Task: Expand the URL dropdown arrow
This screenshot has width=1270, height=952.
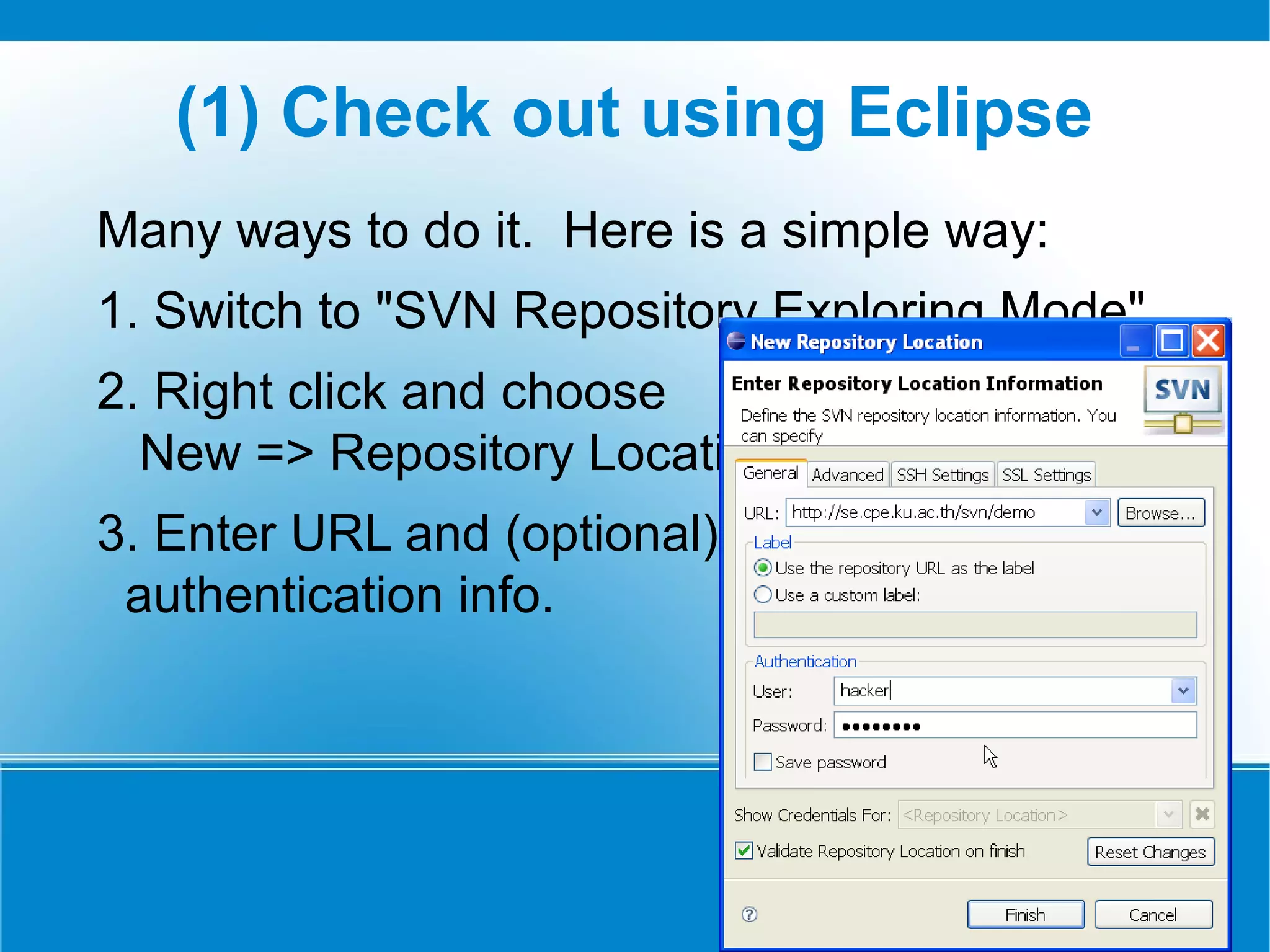Action: (1096, 513)
